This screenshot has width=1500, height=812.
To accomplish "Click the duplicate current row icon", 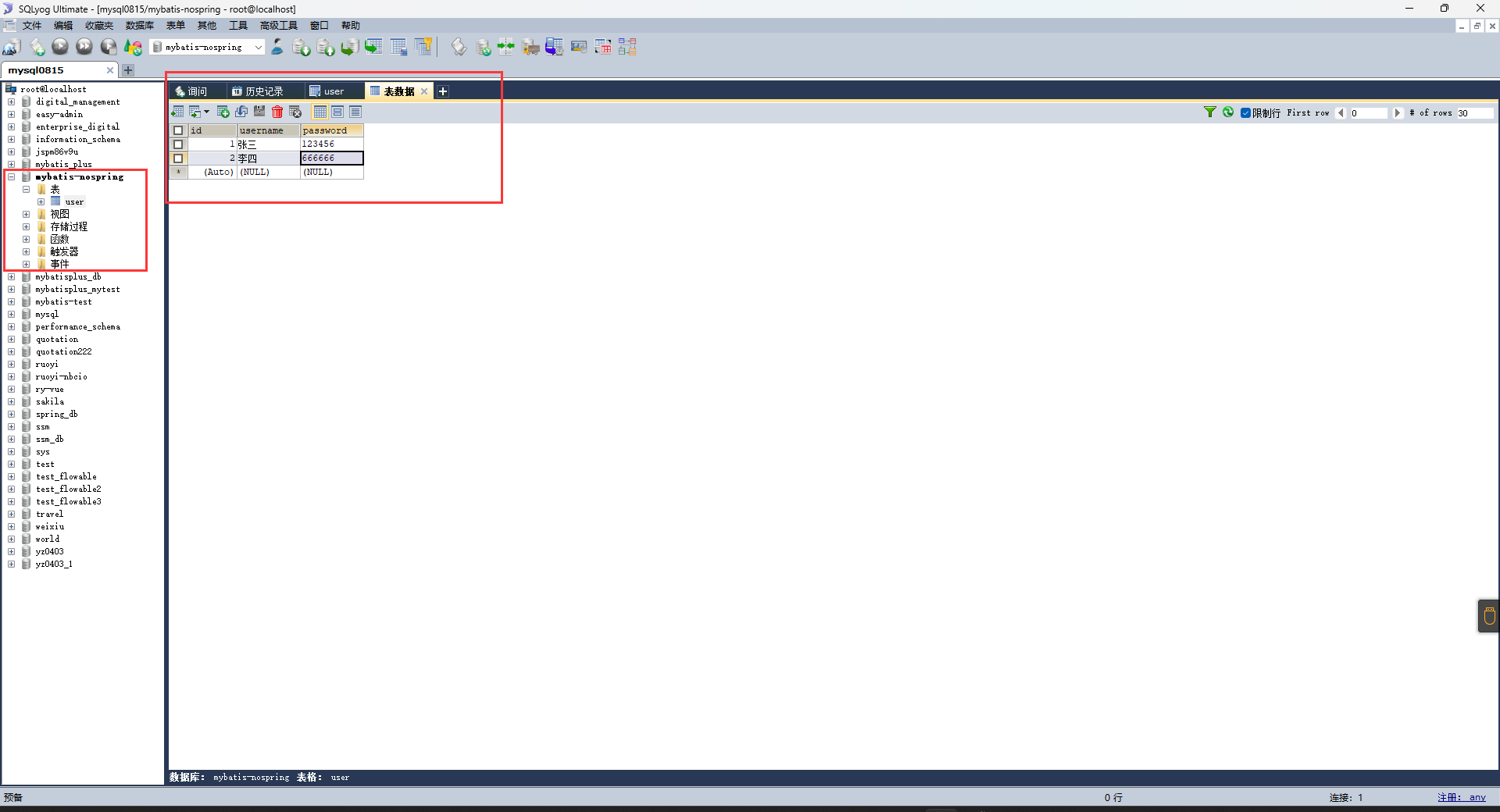I will pos(241,112).
